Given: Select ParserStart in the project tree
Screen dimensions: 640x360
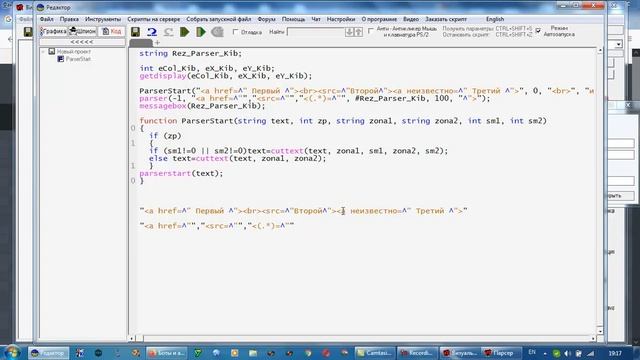Looking at the screenshot, I should pos(78,59).
